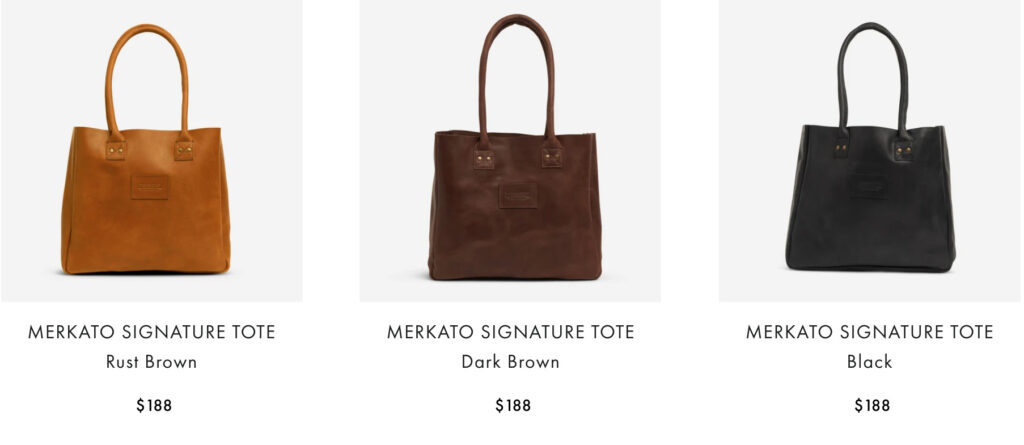Select the Black color label
This screenshot has height=445, width=1024.
pyautogui.click(x=870, y=361)
